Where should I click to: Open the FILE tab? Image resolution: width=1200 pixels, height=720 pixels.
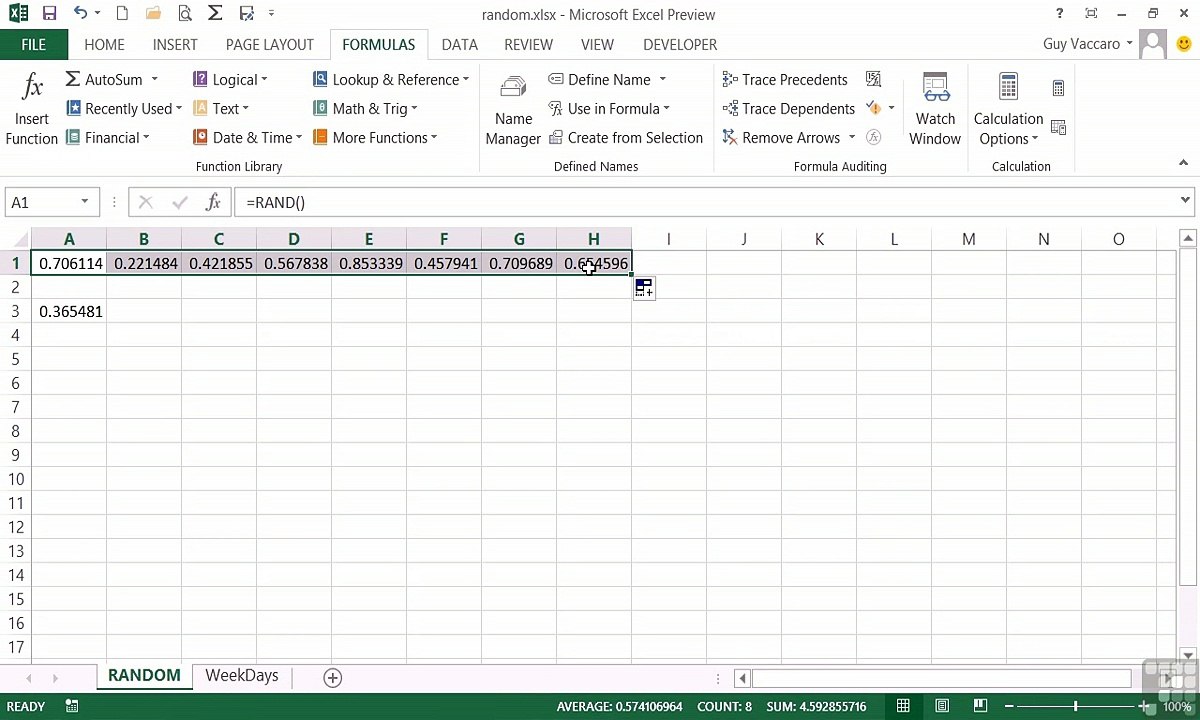pos(33,44)
